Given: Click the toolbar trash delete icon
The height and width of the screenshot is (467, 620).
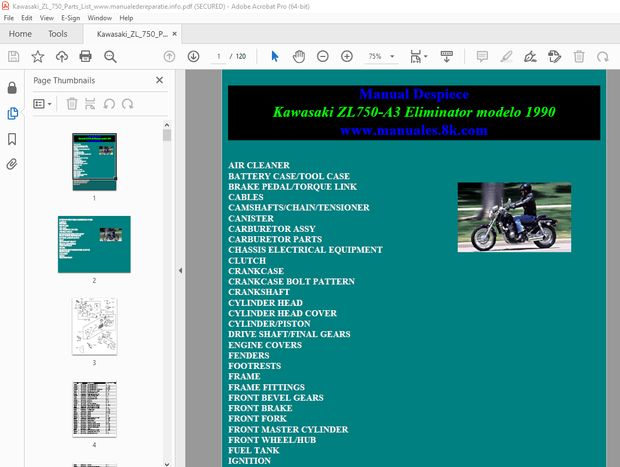Looking at the screenshot, I should coord(579,57).
